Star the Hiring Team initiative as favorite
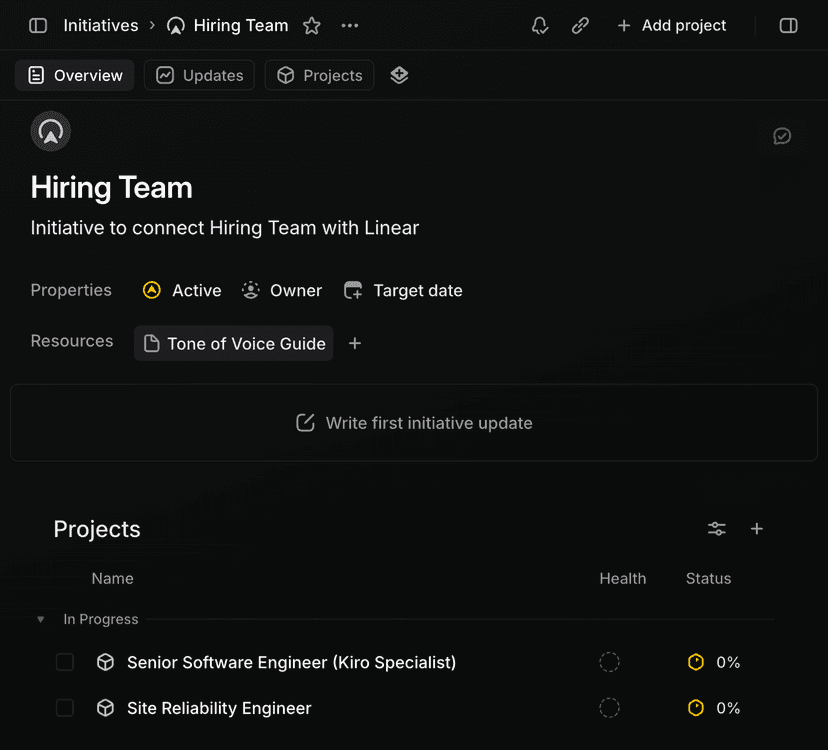The image size is (828, 750). pyautogui.click(x=312, y=26)
